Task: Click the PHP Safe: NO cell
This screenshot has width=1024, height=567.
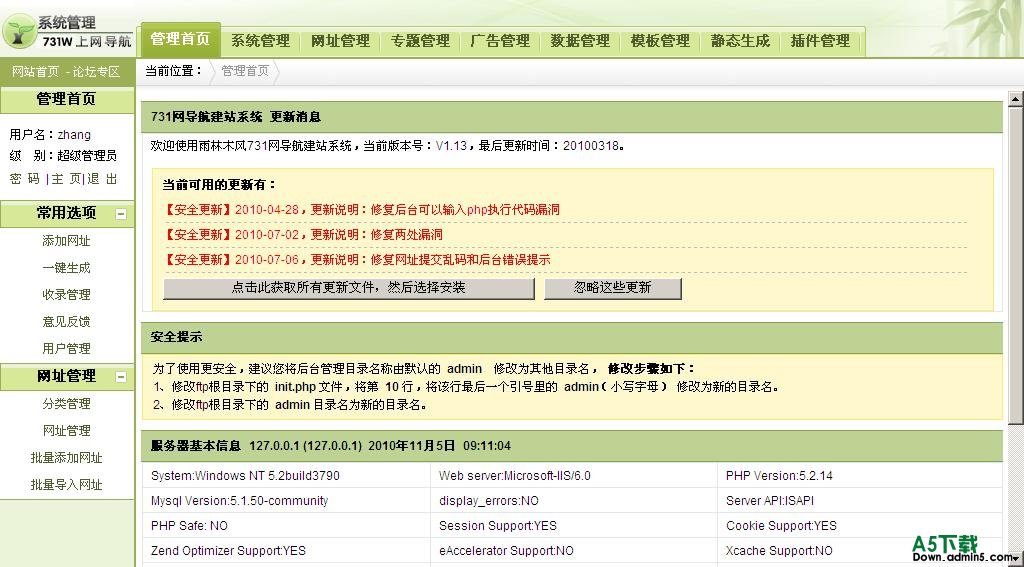Action: tap(286, 526)
